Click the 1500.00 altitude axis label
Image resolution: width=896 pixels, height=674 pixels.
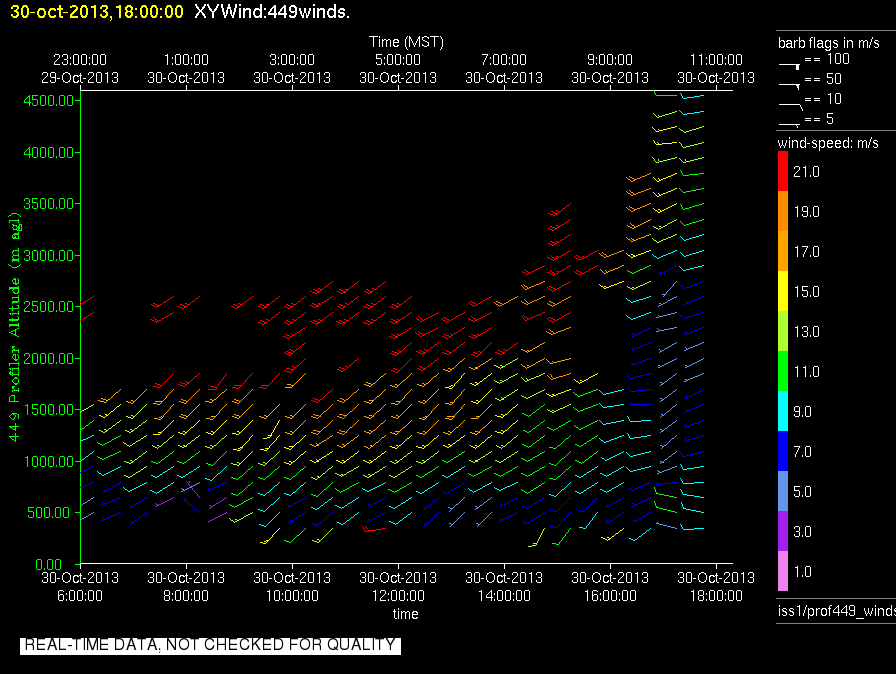point(49,410)
